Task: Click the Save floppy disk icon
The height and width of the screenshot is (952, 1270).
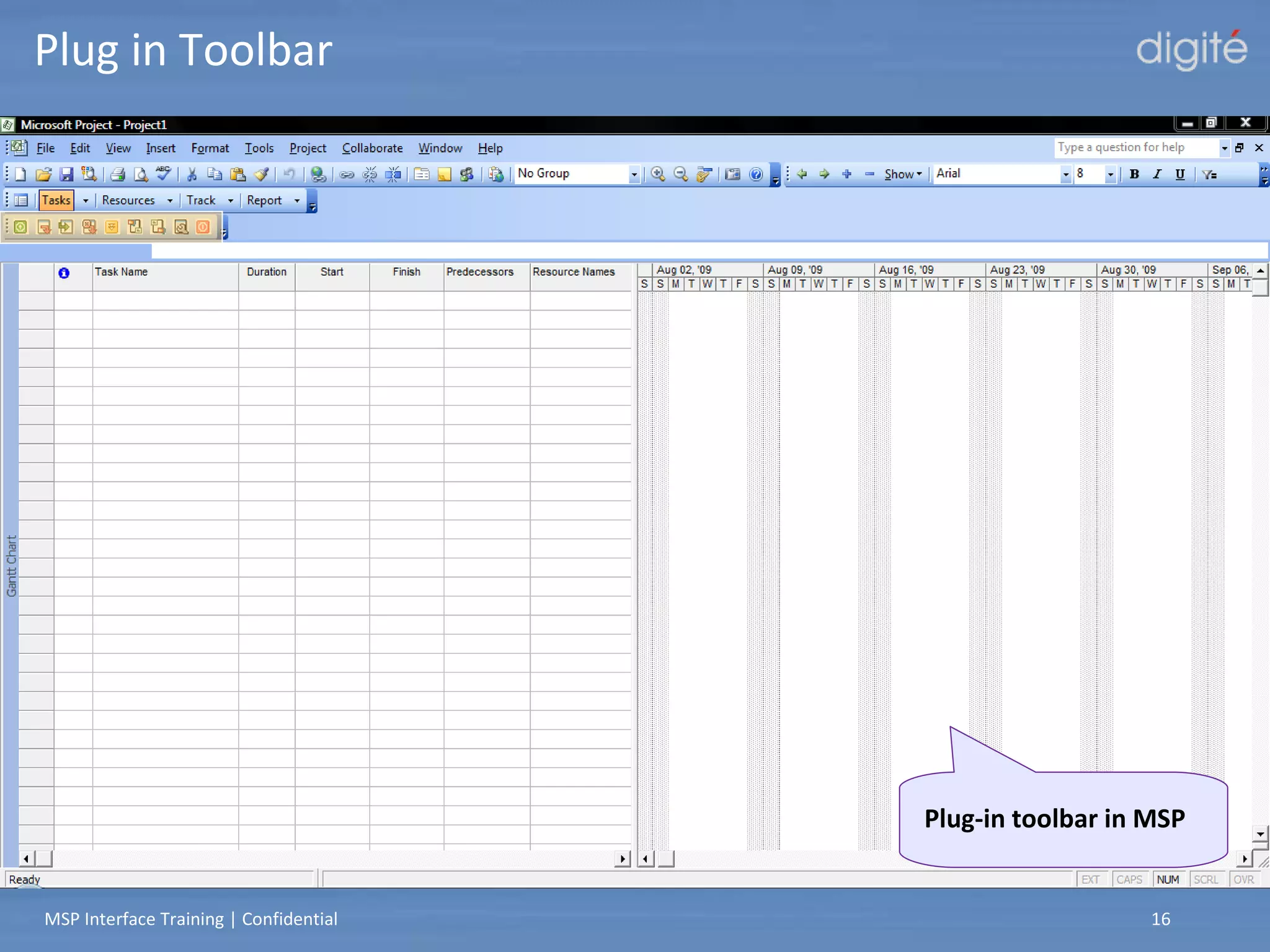Action: point(66,174)
